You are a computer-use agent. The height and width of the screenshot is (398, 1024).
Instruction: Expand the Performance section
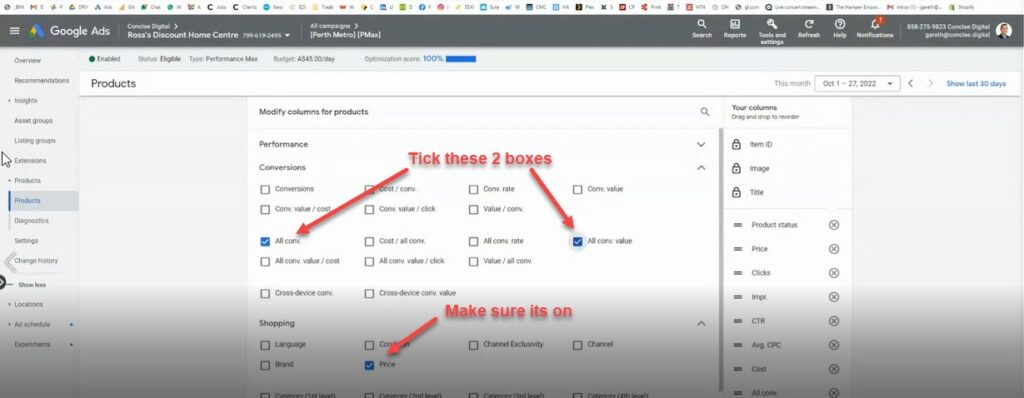point(701,144)
